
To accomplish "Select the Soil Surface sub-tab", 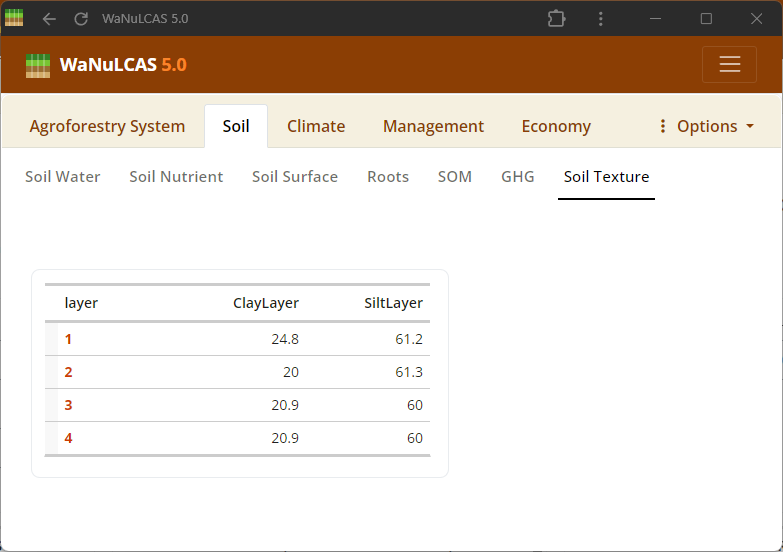I will (x=295, y=177).
